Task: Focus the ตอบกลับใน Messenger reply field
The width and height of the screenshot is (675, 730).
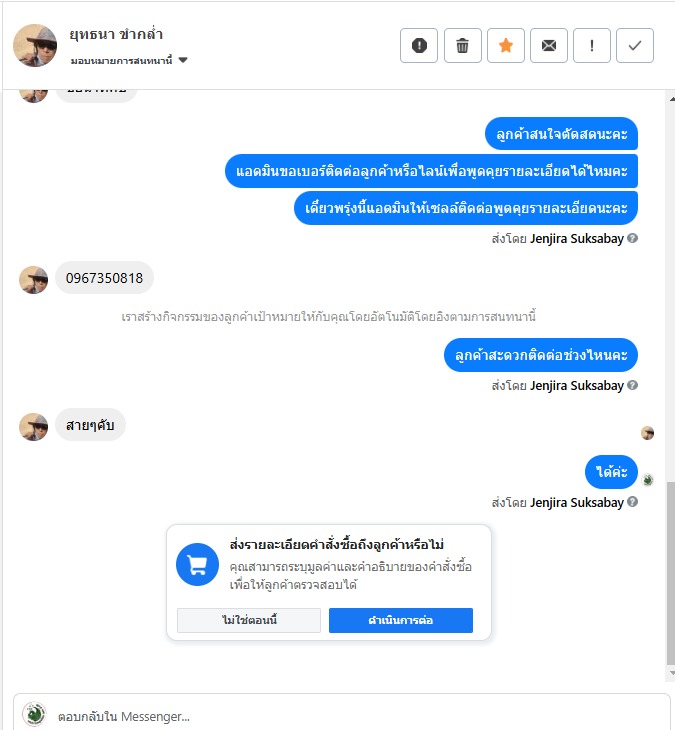Action: [342, 716]
